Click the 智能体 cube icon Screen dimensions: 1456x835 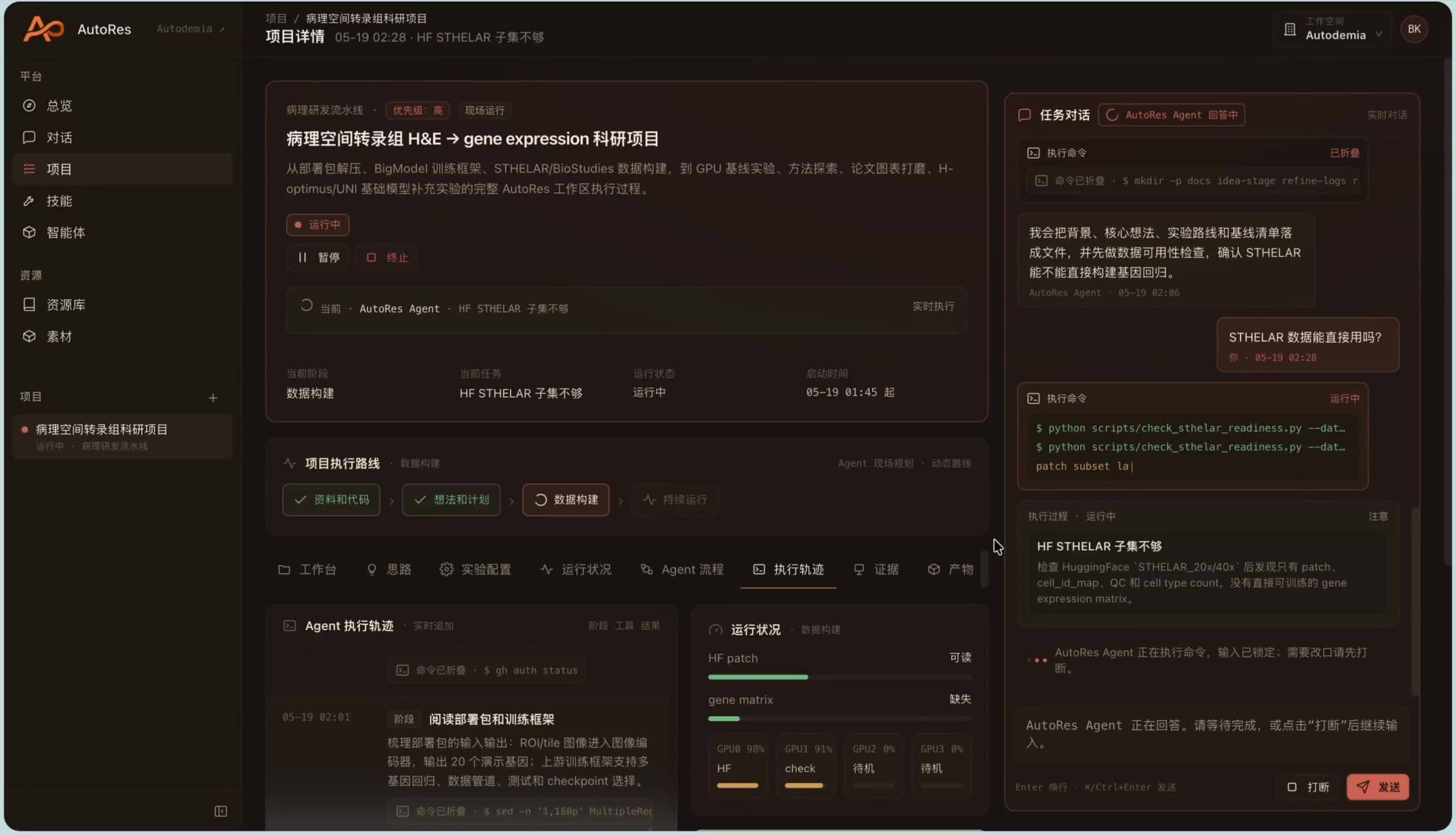point(29,233)
